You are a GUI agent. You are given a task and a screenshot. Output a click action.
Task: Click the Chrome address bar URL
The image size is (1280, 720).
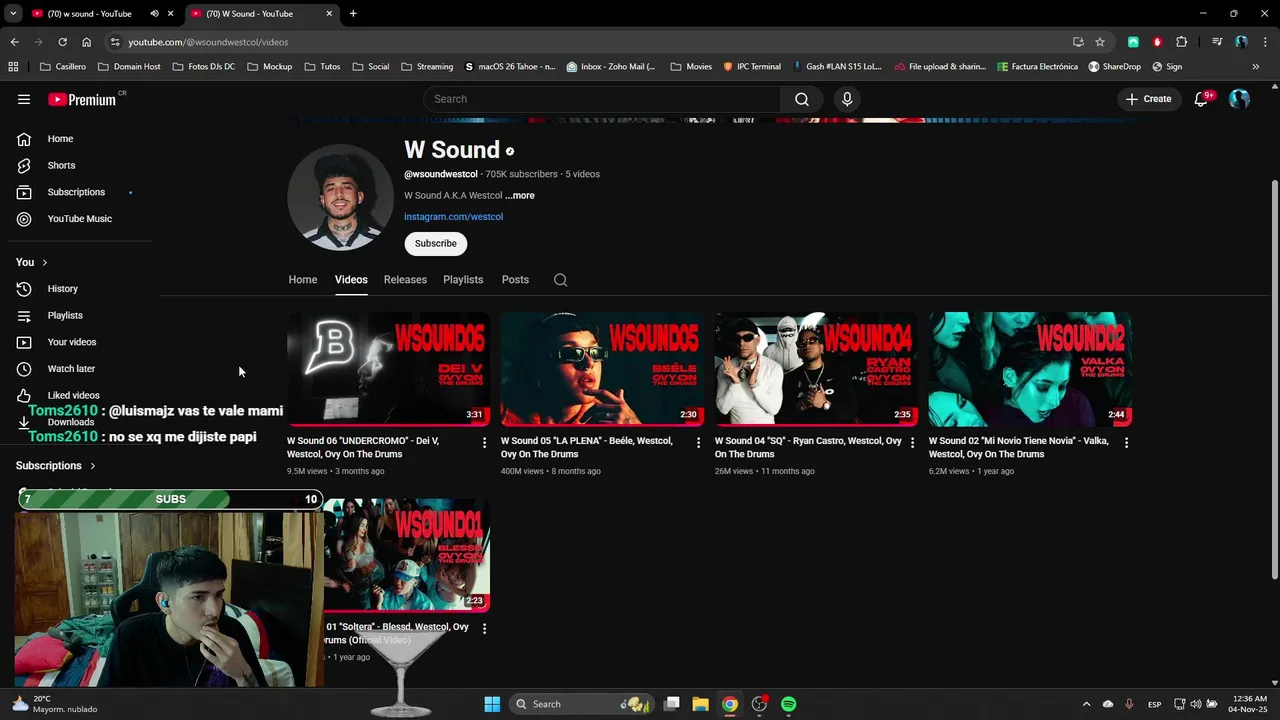click(x=208, y=42)
